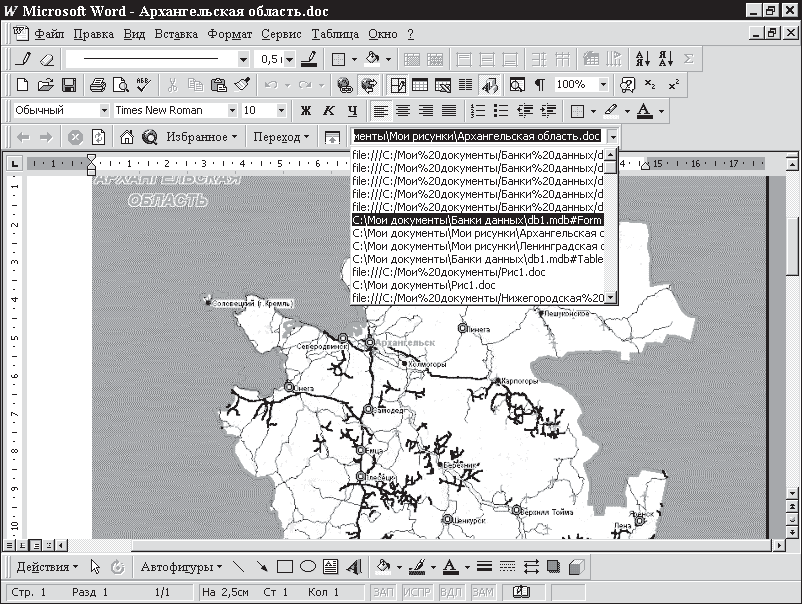Click the Save document icon

(x=70, y=85)
